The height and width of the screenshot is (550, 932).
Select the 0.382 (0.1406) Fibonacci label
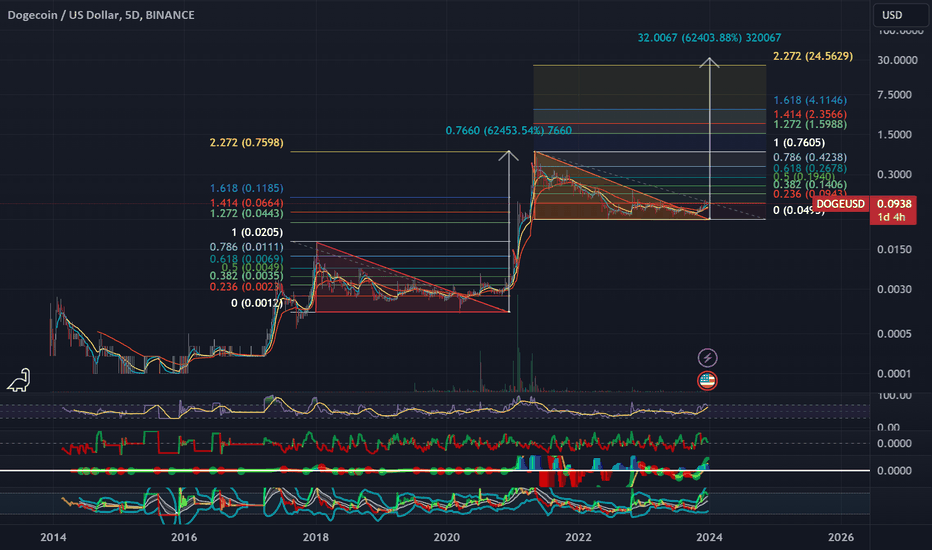810,185
